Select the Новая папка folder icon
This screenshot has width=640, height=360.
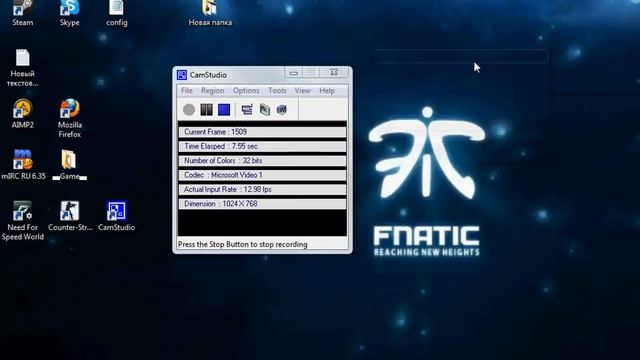point(210,13)
